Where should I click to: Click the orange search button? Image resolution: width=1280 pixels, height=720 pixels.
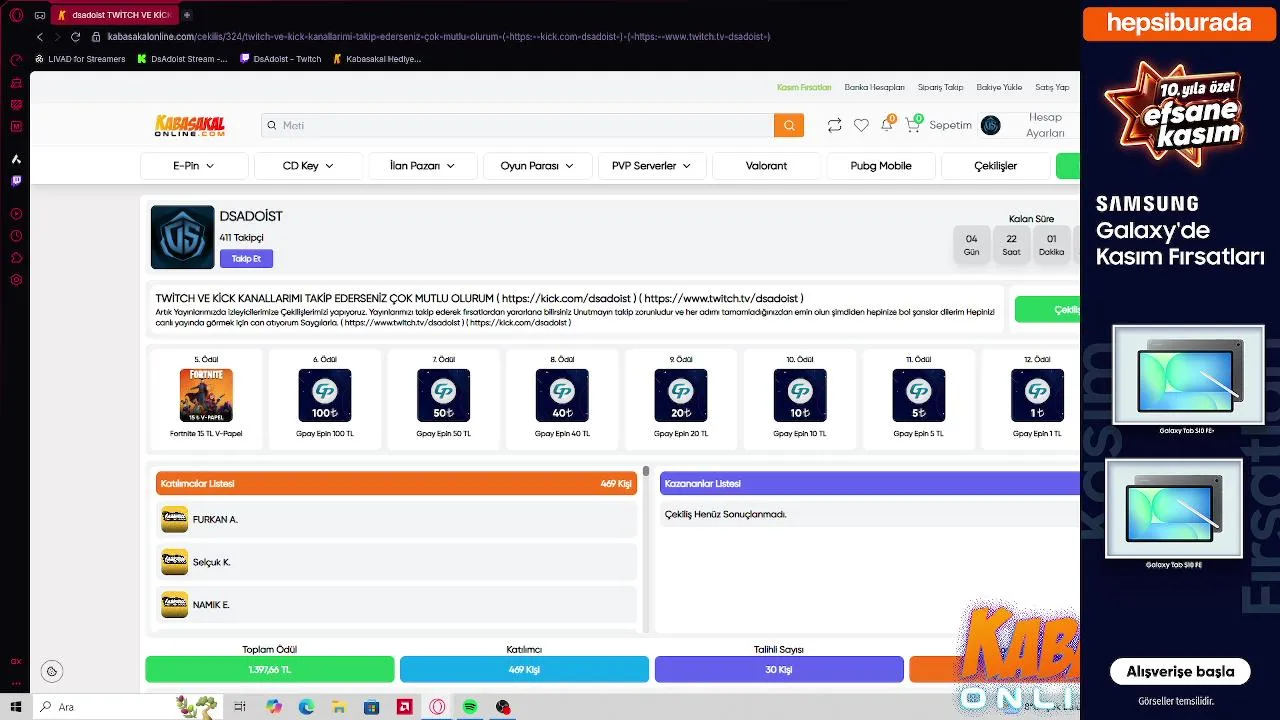pyautogui.click(x=789, y=125)
